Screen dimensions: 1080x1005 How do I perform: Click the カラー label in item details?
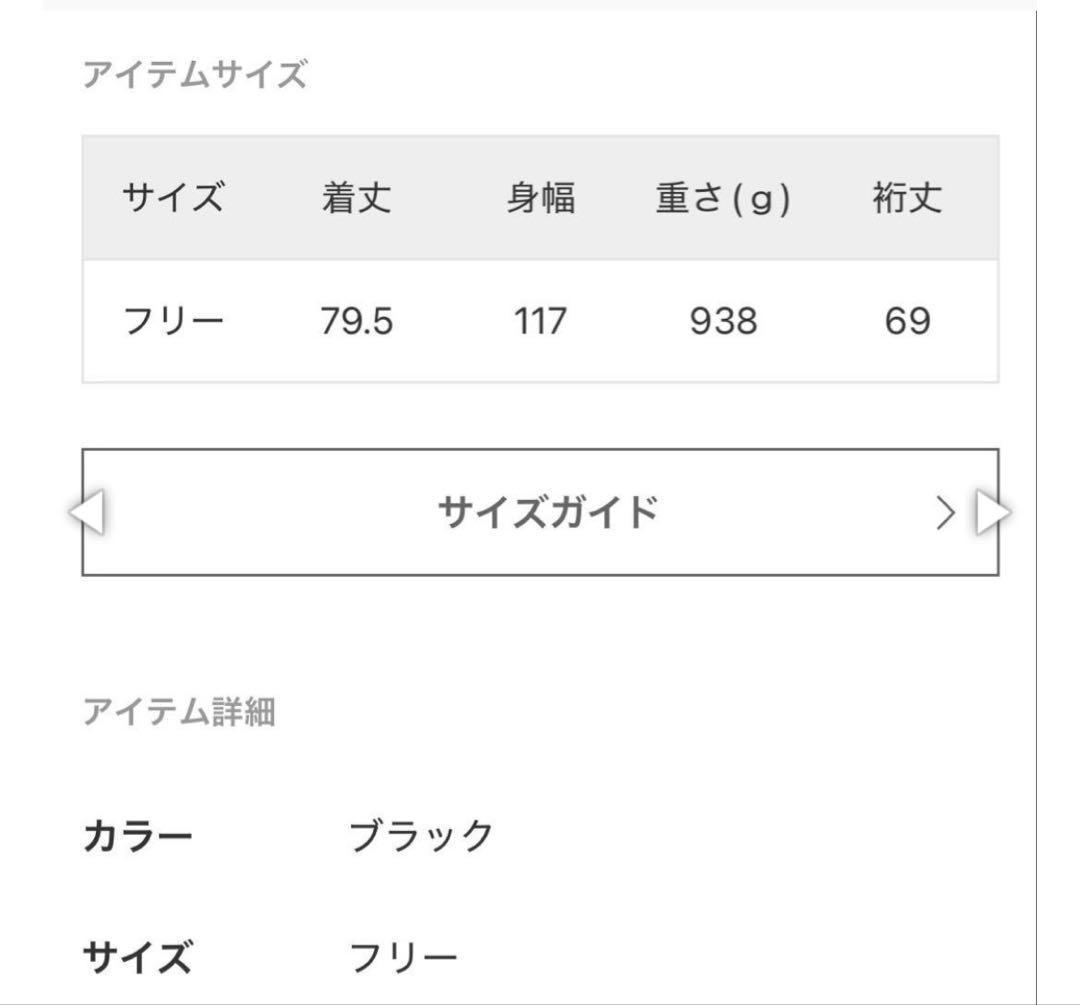click(136, 835)
